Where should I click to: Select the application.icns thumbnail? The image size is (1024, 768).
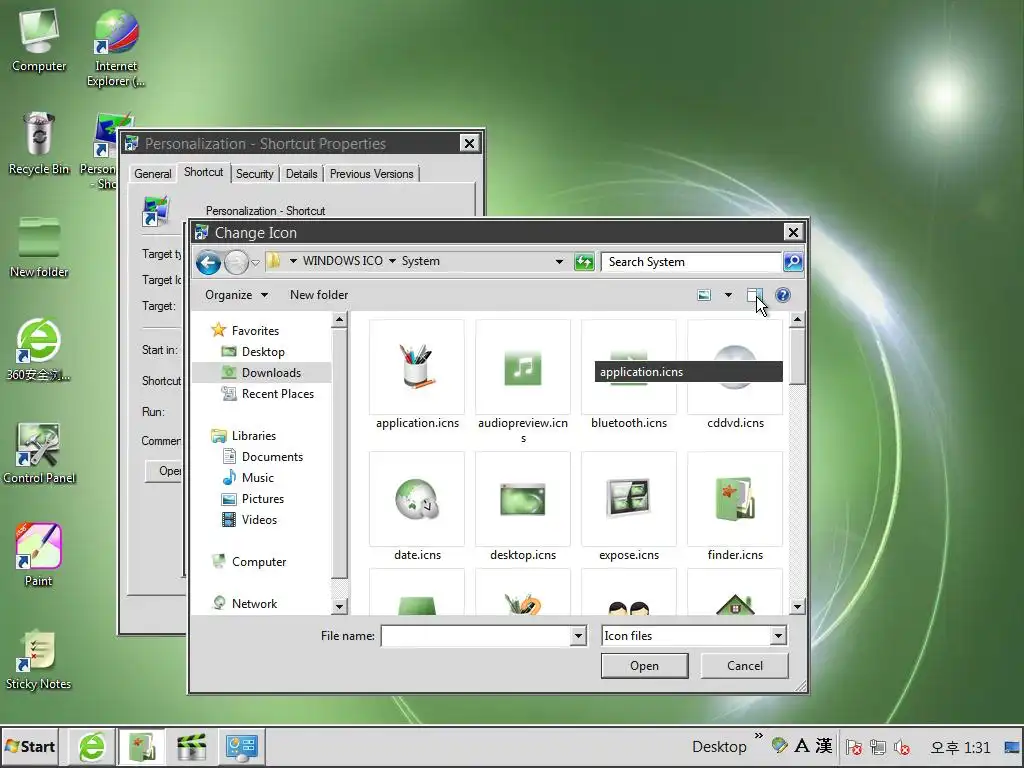point(417,366)
